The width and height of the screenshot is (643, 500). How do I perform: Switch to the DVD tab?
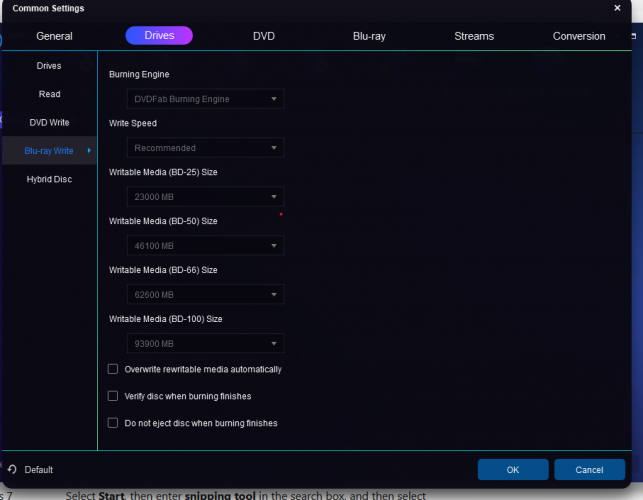264,36
